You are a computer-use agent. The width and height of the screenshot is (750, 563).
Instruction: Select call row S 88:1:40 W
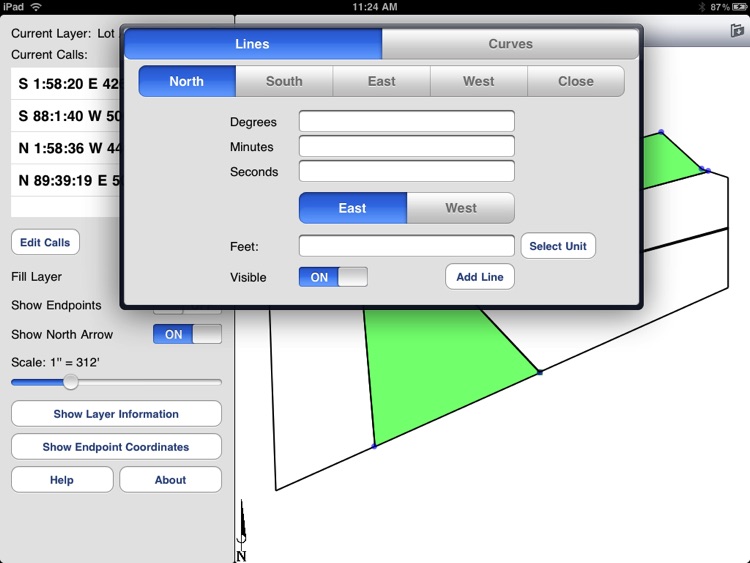(66, 116)
